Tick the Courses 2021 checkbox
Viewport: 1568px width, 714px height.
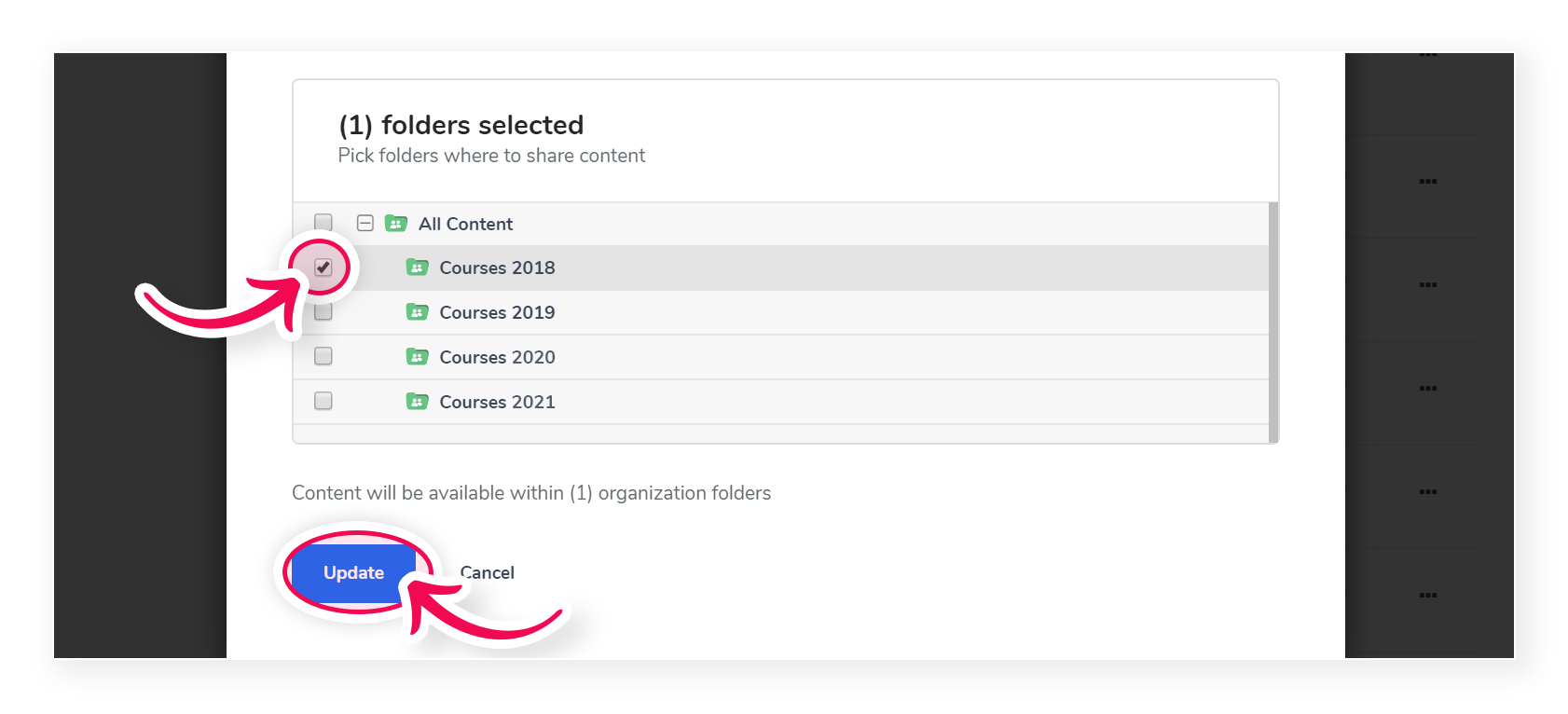click(323, 401)
